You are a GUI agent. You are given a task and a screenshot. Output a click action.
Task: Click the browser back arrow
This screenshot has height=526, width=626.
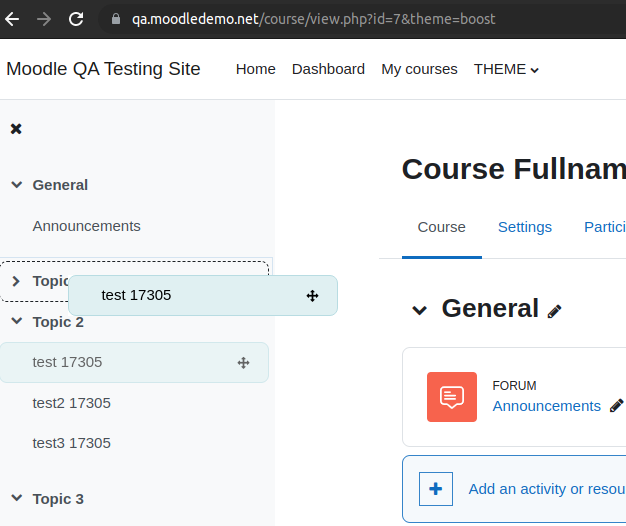point(12,19)
